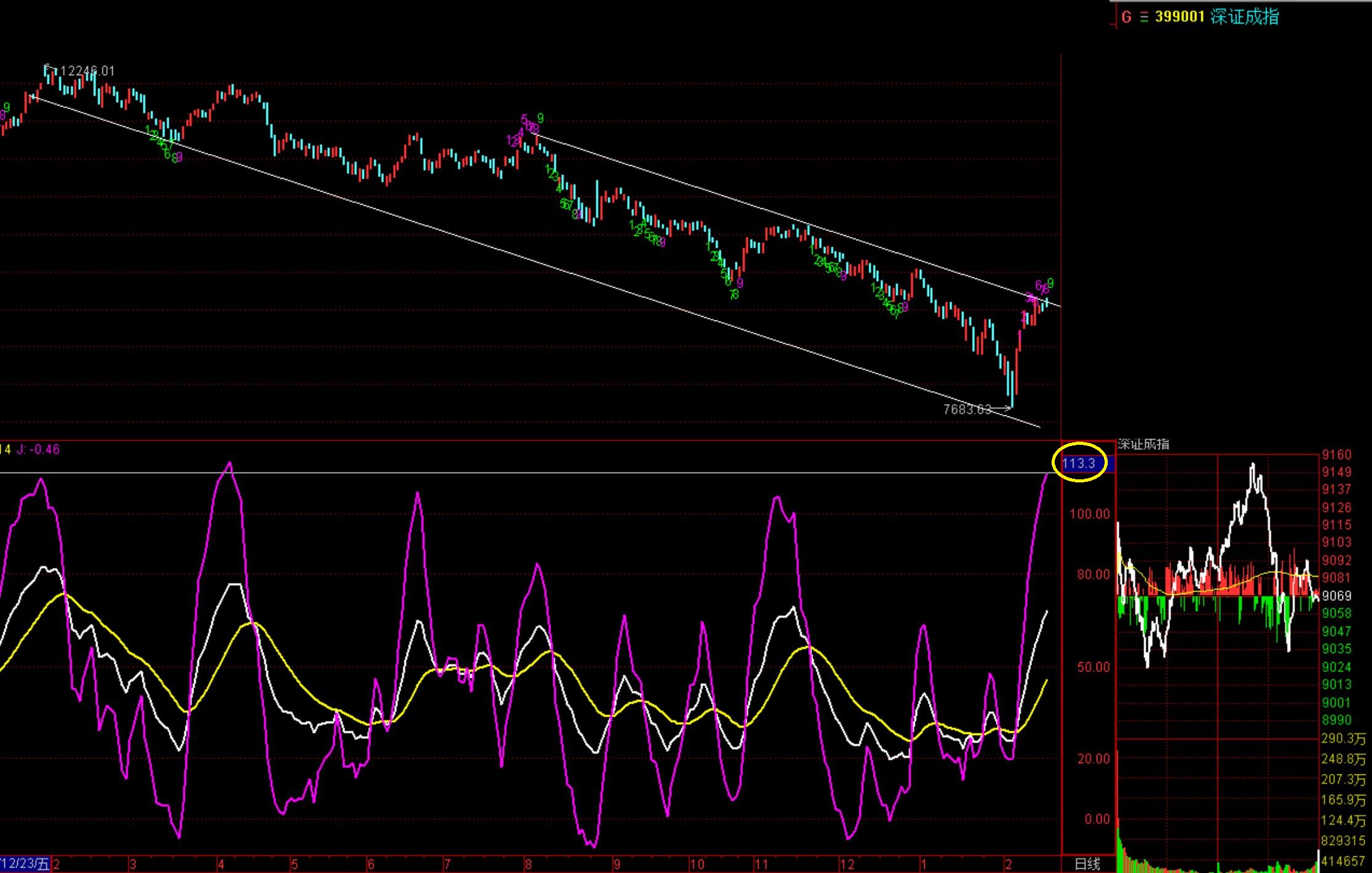This screenshot has height=873, width=1372.
Task: Click the 日线 period label
Action: pos(1087,864)
